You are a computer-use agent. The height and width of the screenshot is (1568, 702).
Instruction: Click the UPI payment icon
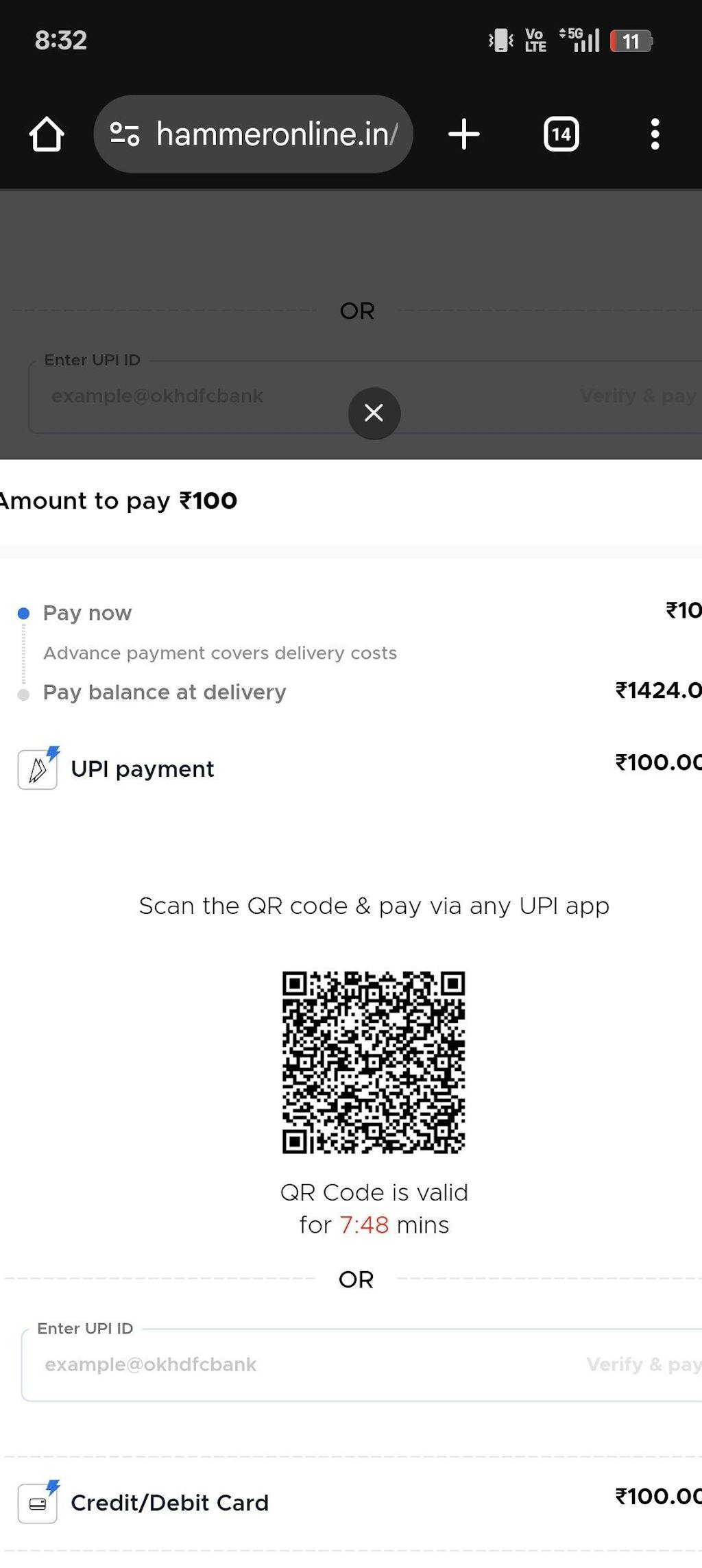click(38, 769)
